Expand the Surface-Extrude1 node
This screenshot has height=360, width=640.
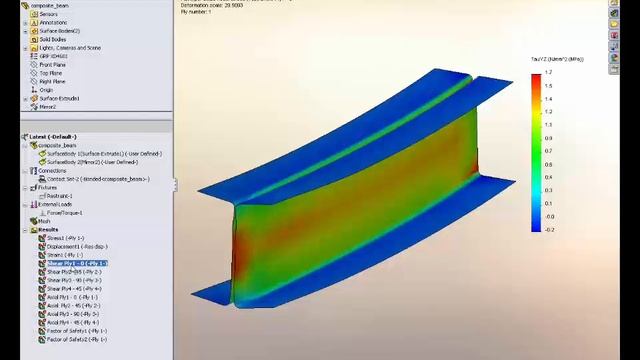tap(26, 99)
